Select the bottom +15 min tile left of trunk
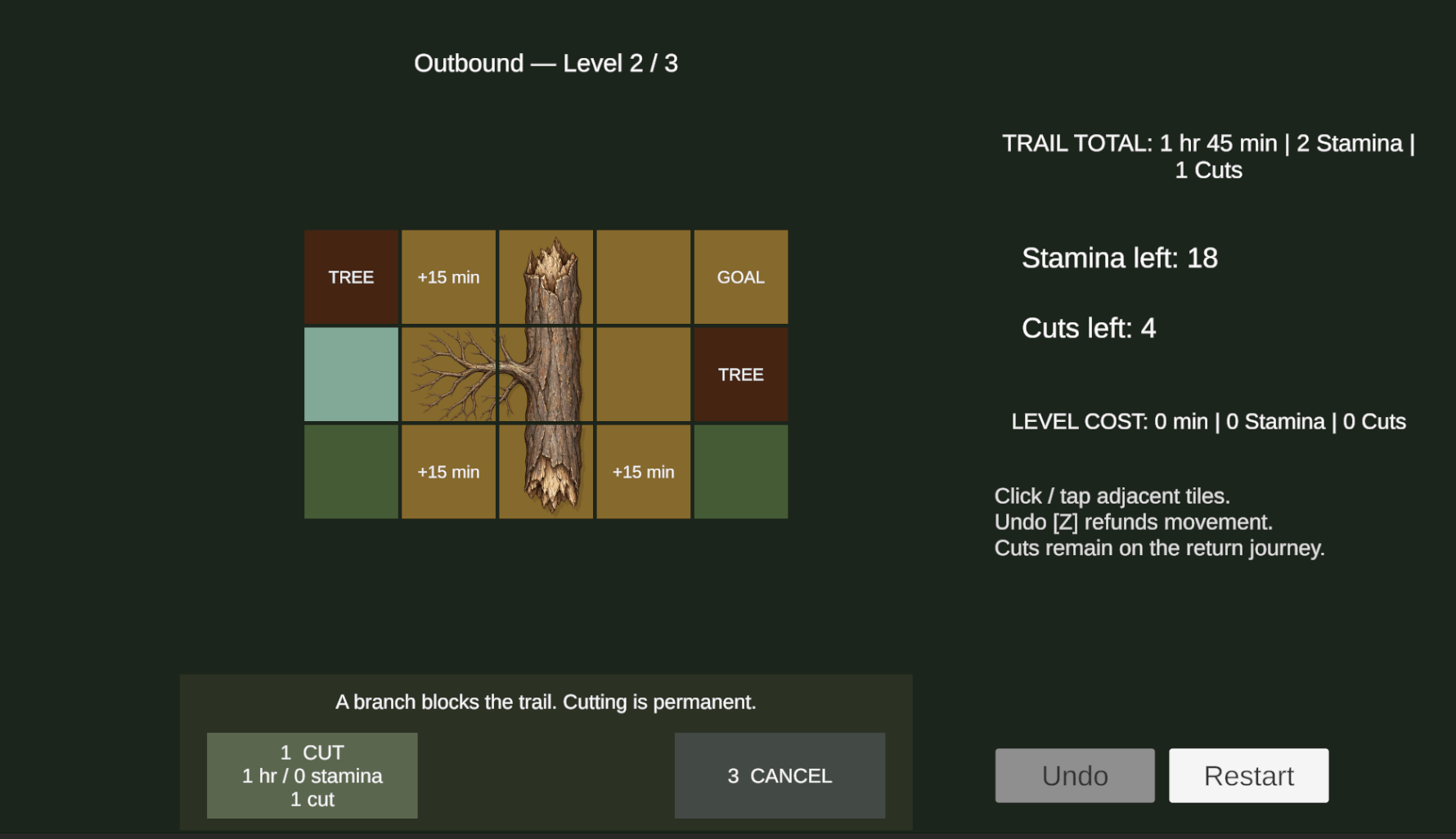The height and width of the screenshot is (839, 1456). tap(448, 472)
